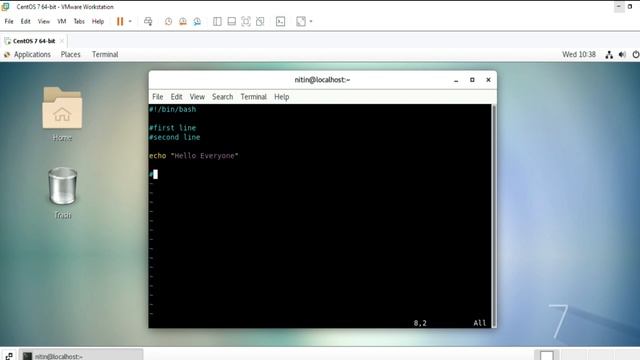The image size is (640, 360).
Task: Open the Places menu in the top panel
Action: (x=71, y=54)
